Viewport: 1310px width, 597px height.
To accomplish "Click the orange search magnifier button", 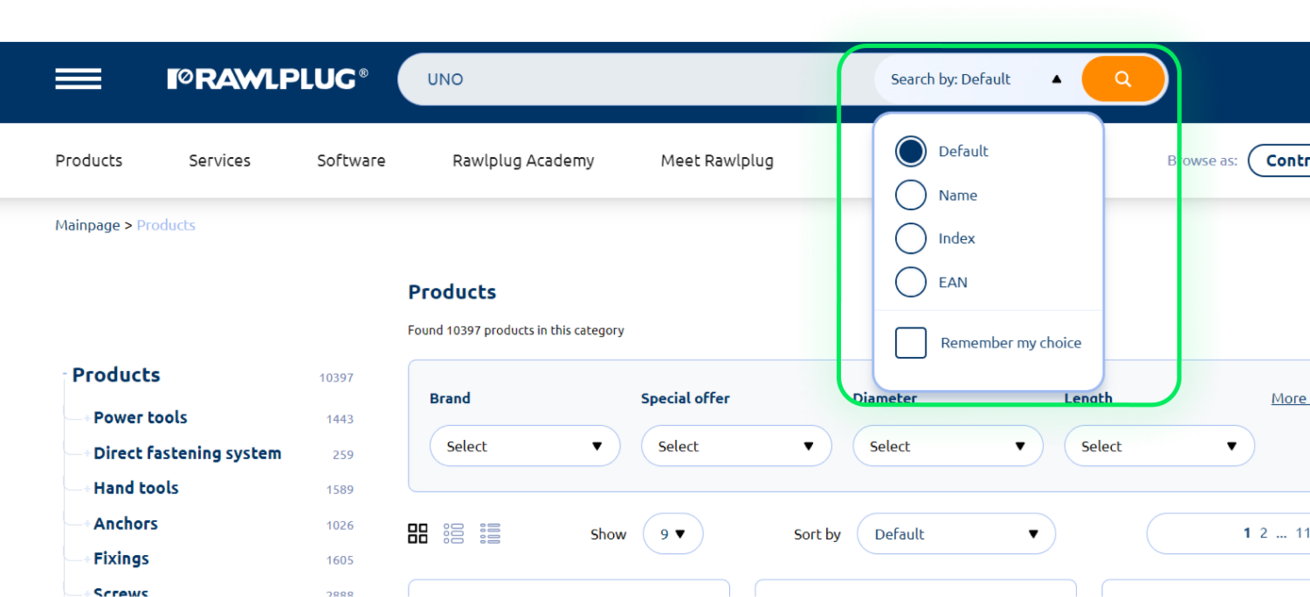I will [x=1123, y=79].
